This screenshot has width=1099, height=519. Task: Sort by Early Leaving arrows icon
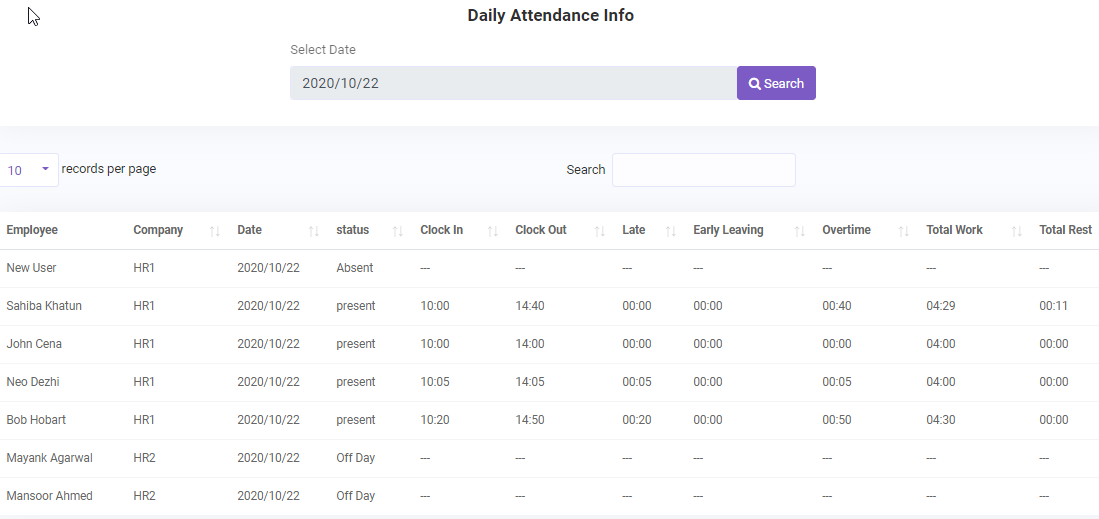click(800, 231)
